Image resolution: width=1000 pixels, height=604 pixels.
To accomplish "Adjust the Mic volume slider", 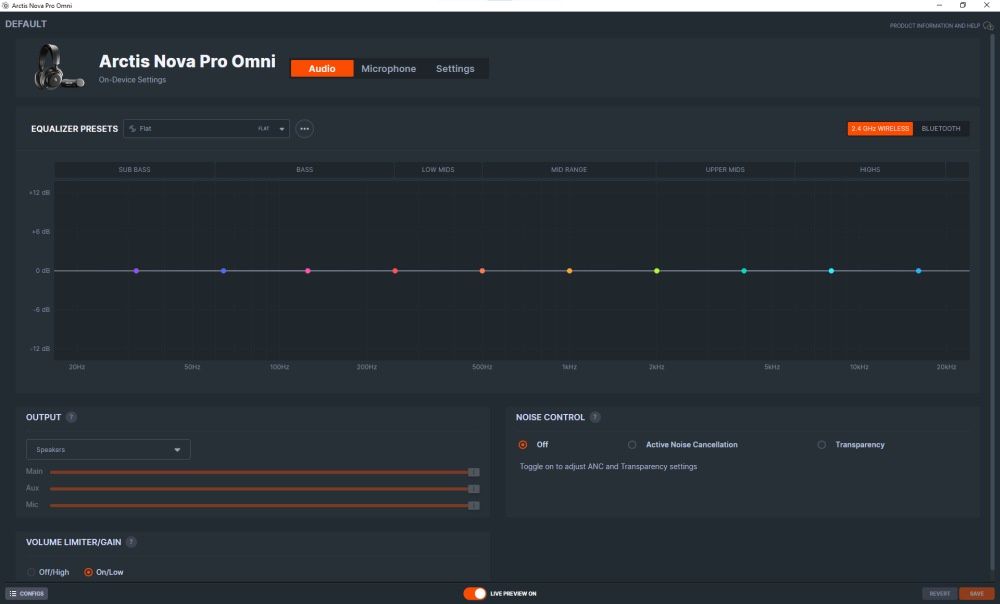I will click(265, 505).
